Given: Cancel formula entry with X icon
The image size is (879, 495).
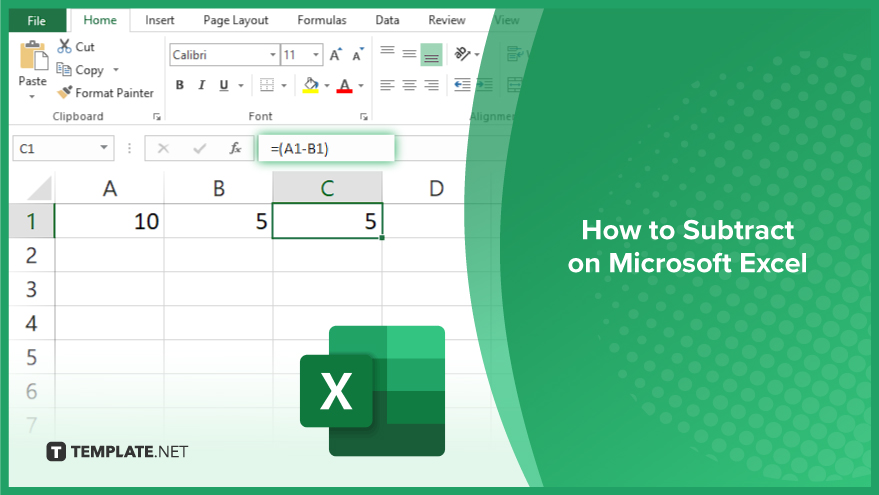Looking at the screenshot, I should click(163, 149).
